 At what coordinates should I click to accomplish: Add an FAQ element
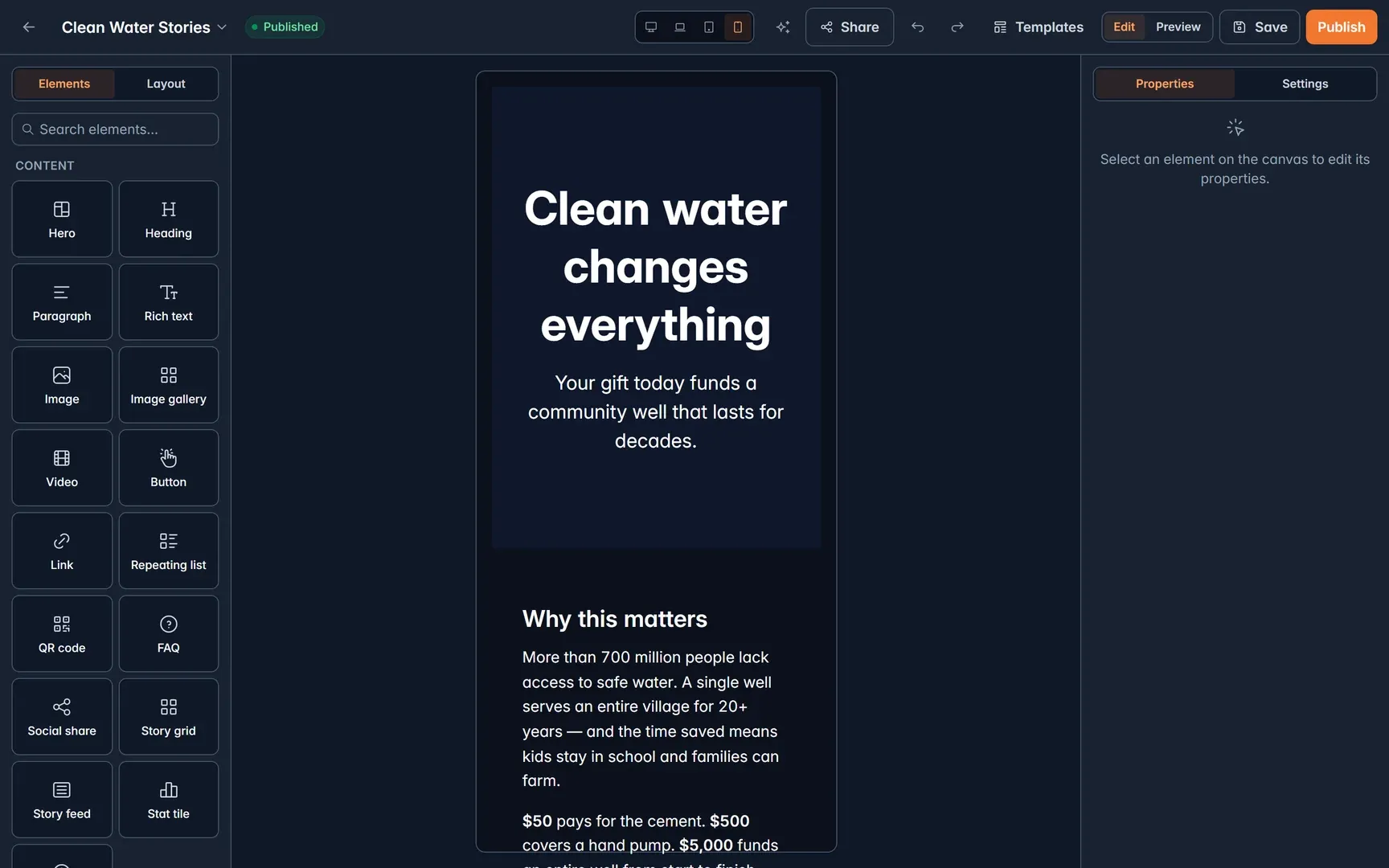(x=169, y=633)
